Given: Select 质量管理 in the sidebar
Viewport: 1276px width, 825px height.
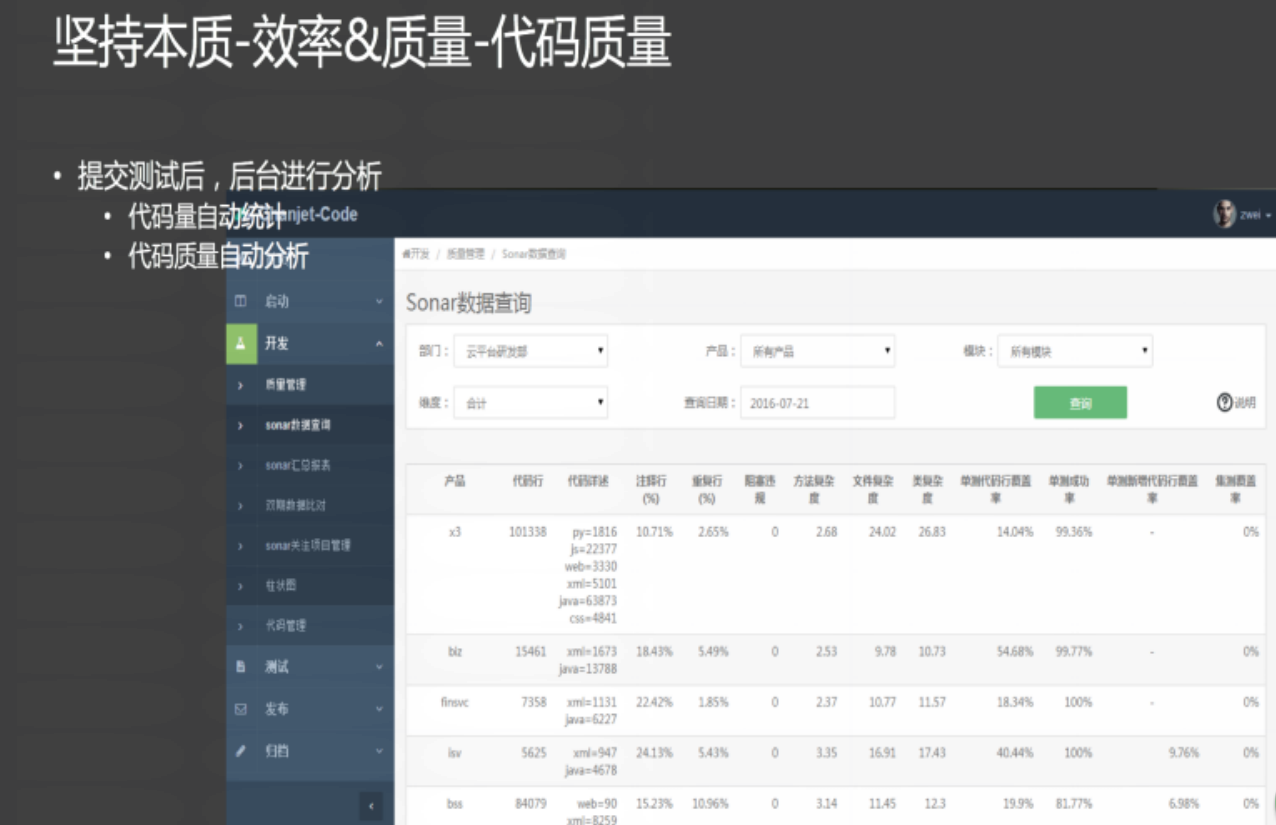Looking at the screenshot, I should point(285,384).
